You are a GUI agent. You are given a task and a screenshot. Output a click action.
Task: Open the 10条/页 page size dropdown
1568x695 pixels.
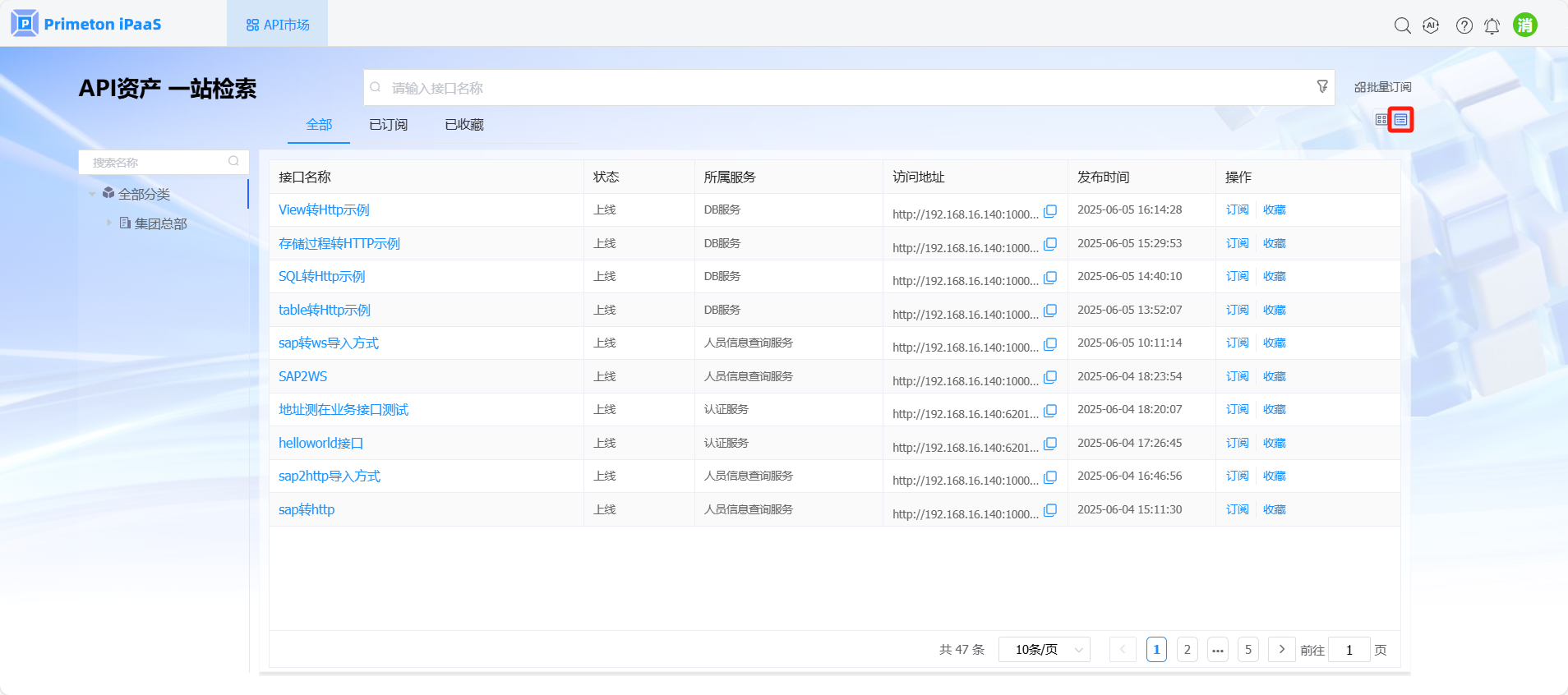[x=1044, y=650]
